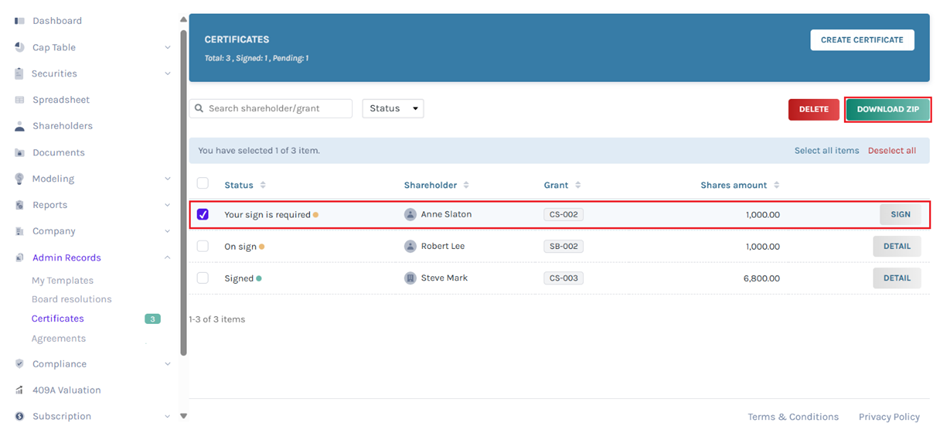
Task: Uncheck the Anne Slaton row checkbox
Action: click(203, 214)
